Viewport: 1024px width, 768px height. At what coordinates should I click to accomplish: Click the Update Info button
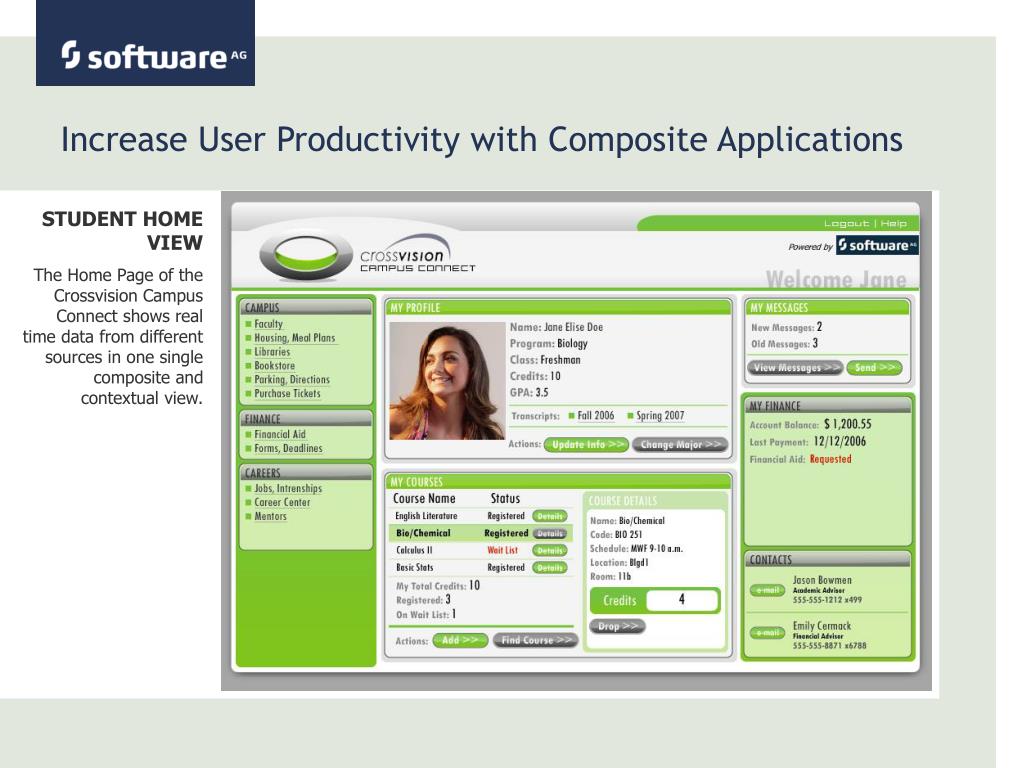(x=586, y=445)
